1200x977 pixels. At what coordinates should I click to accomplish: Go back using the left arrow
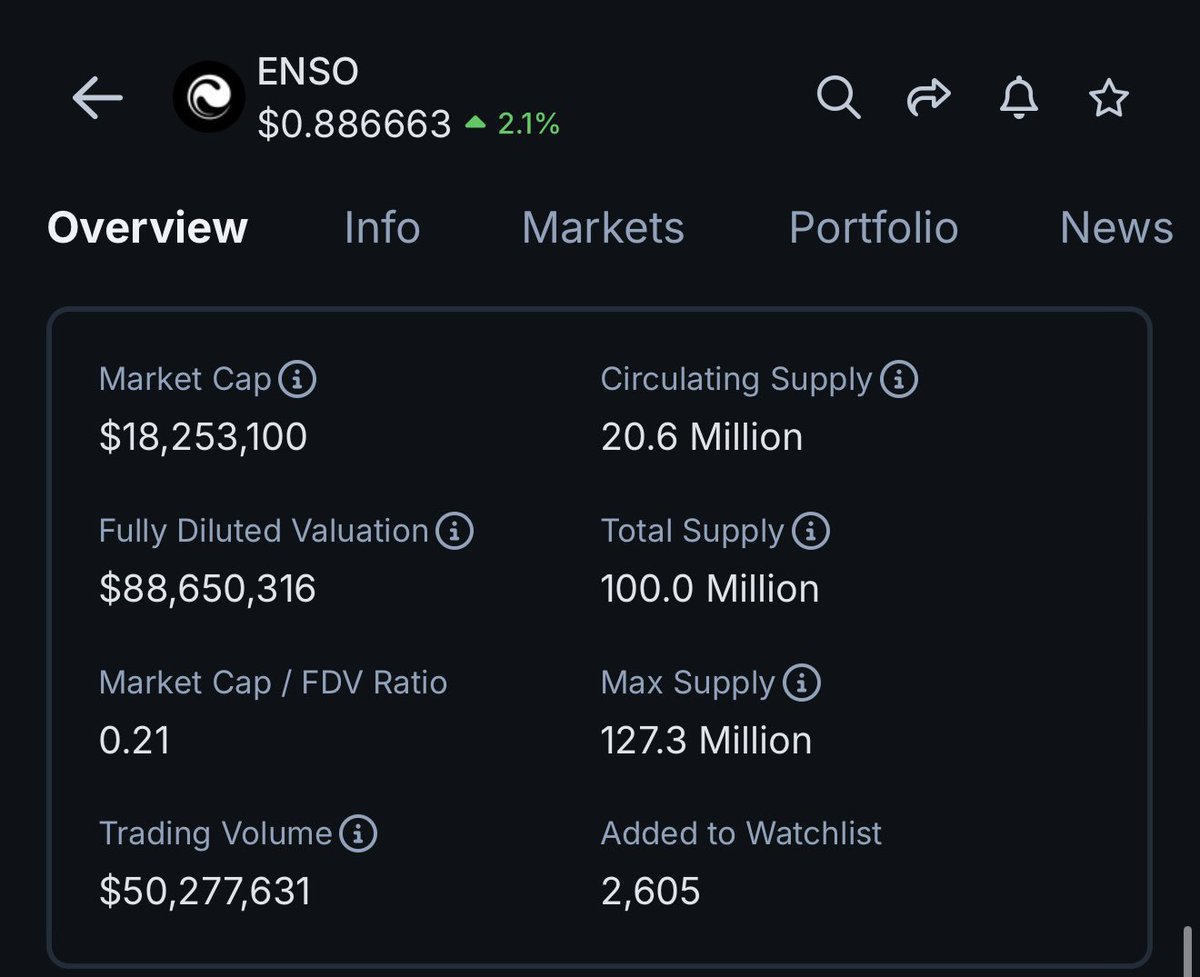point(97,98)
